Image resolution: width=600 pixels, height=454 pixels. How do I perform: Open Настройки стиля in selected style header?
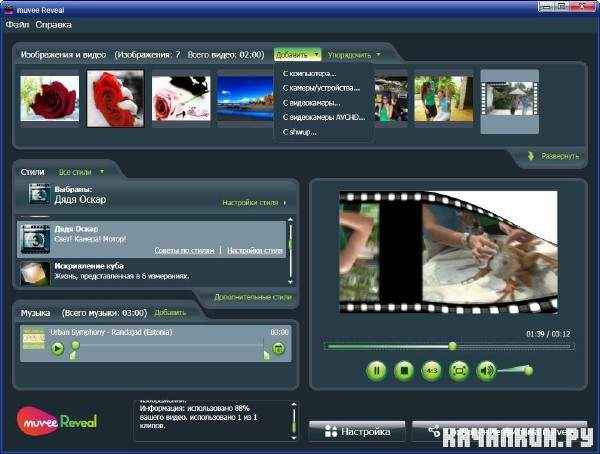pyautogui.click(x=254, y=203)
